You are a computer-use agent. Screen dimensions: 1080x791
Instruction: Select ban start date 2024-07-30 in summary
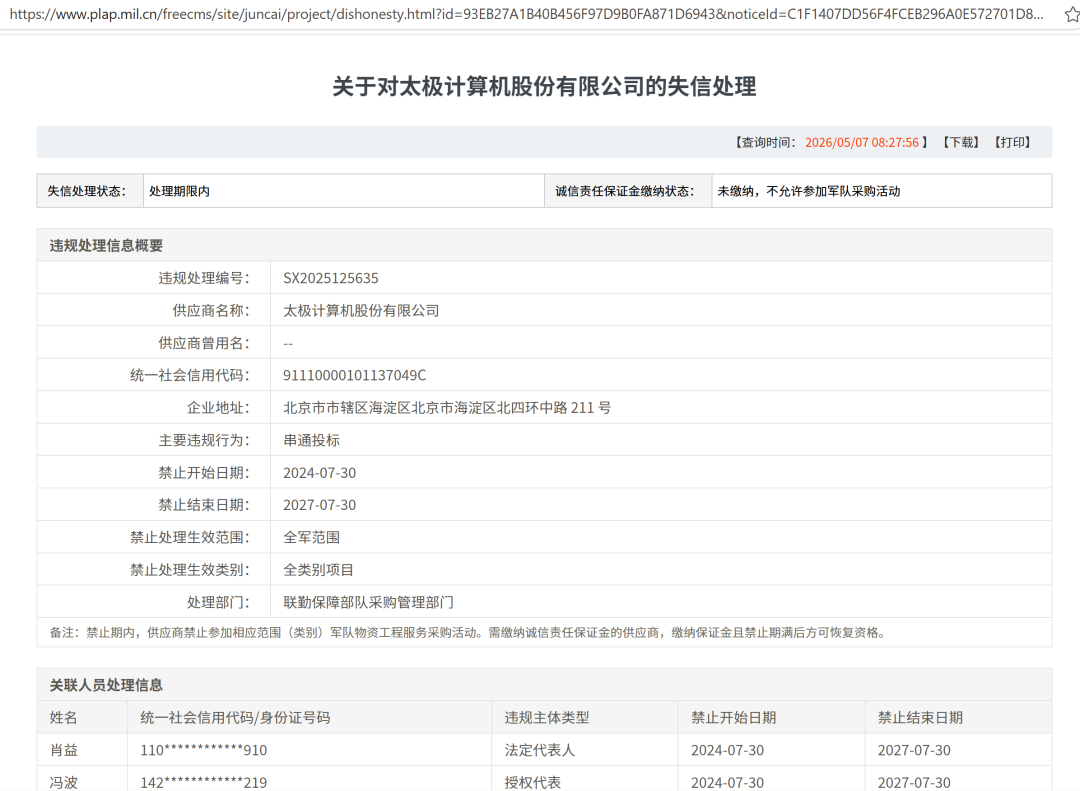point(320,473)
